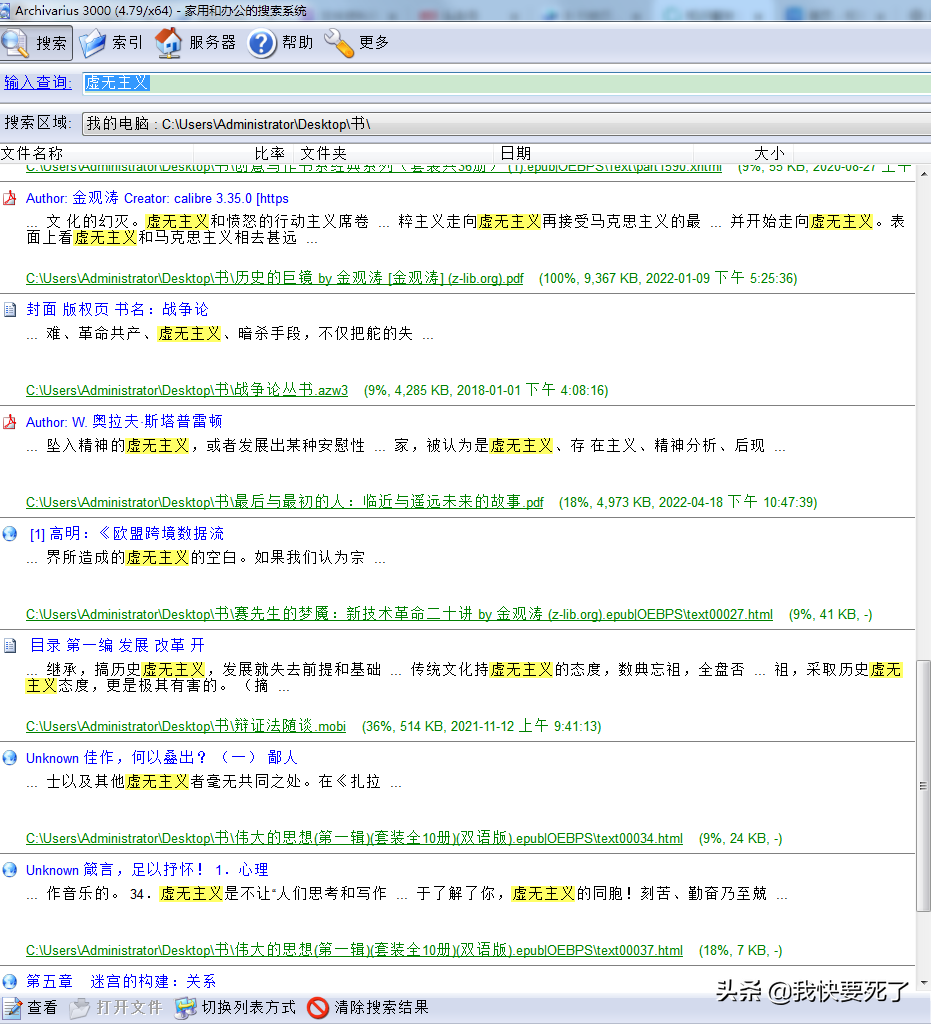Open the 服务器 house icon
The height and width of the screenshot is (1024, 931).
point(169,43)
